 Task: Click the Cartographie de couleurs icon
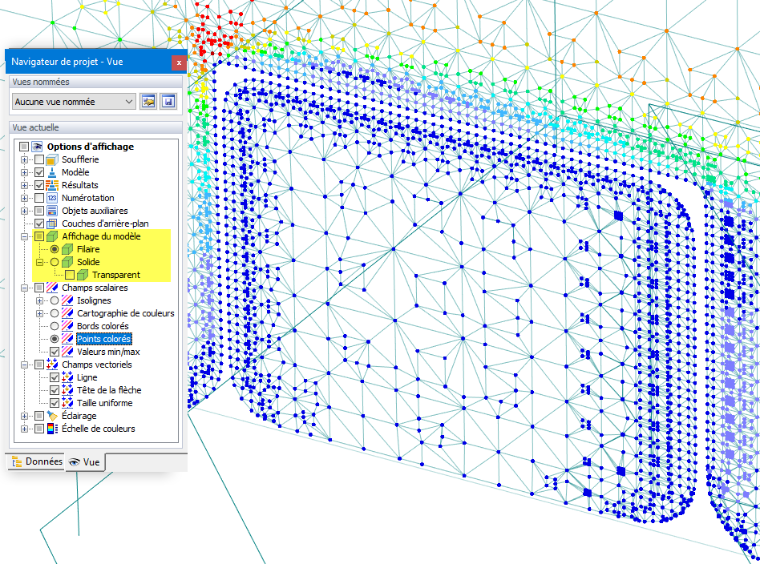(x=67, y=313)
